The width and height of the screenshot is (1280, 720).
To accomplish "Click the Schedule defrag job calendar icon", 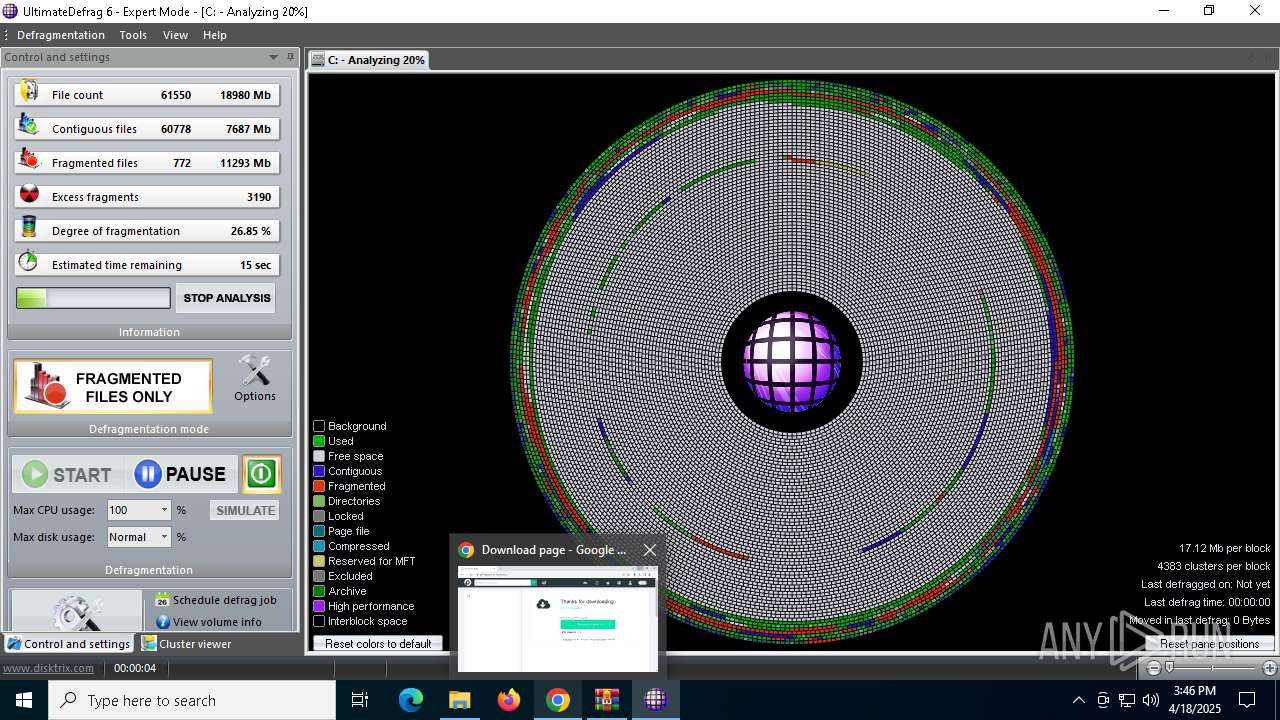I will [x=162, y=600].
